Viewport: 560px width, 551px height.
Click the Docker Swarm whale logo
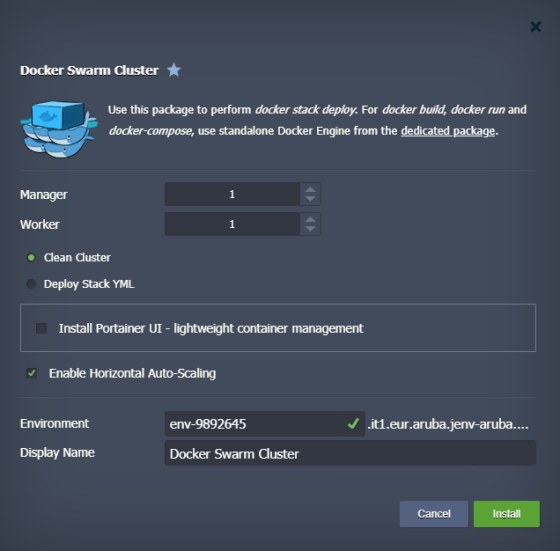[x=59, y=129]
